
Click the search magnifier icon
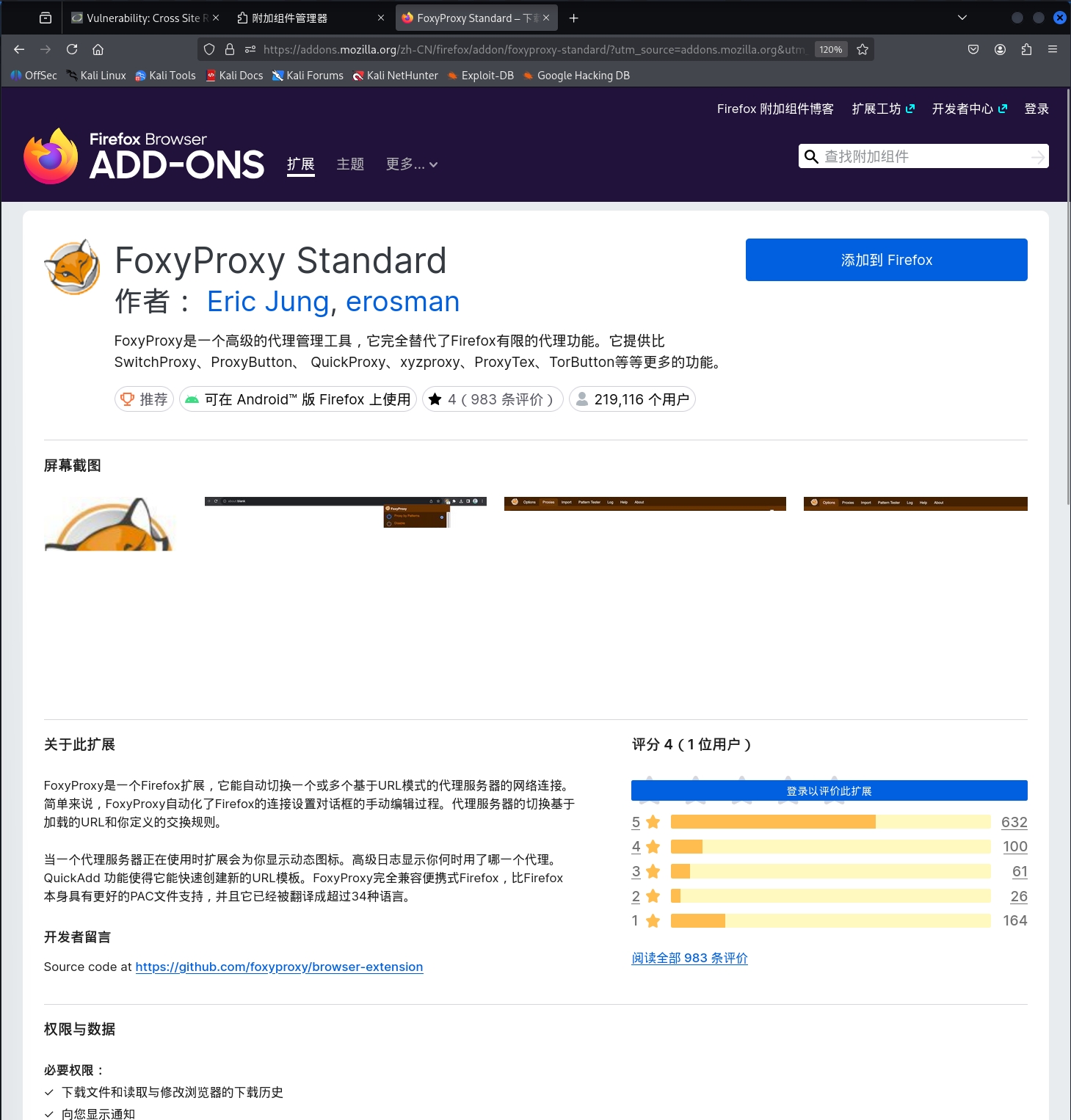pyautogui.click(x=811, y=156)
